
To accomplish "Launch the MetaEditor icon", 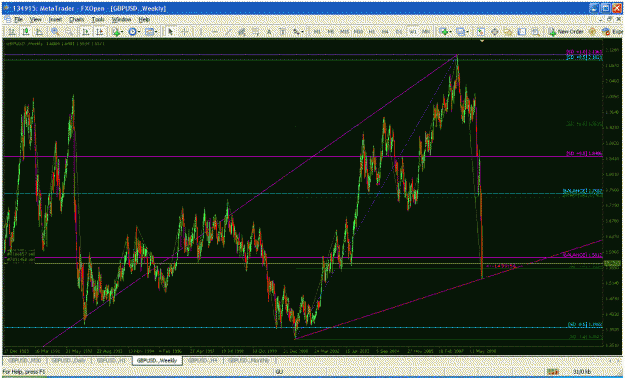I will [593, 32].
